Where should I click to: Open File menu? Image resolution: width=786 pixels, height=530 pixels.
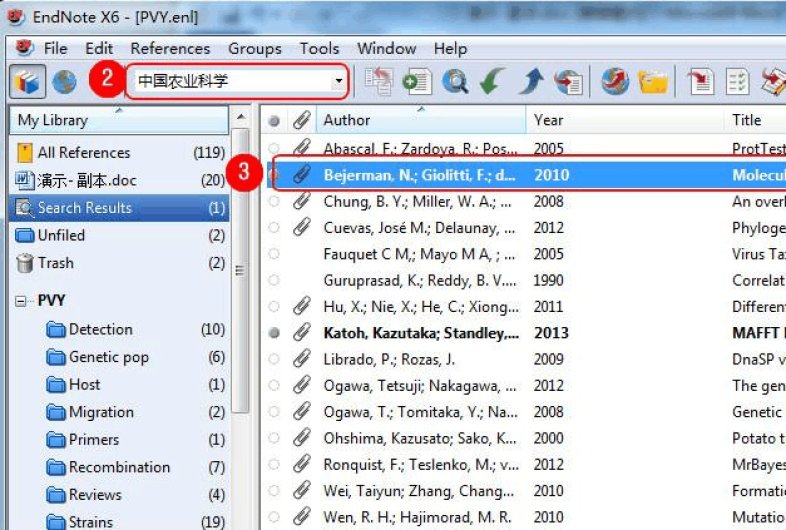coord(55,48)
